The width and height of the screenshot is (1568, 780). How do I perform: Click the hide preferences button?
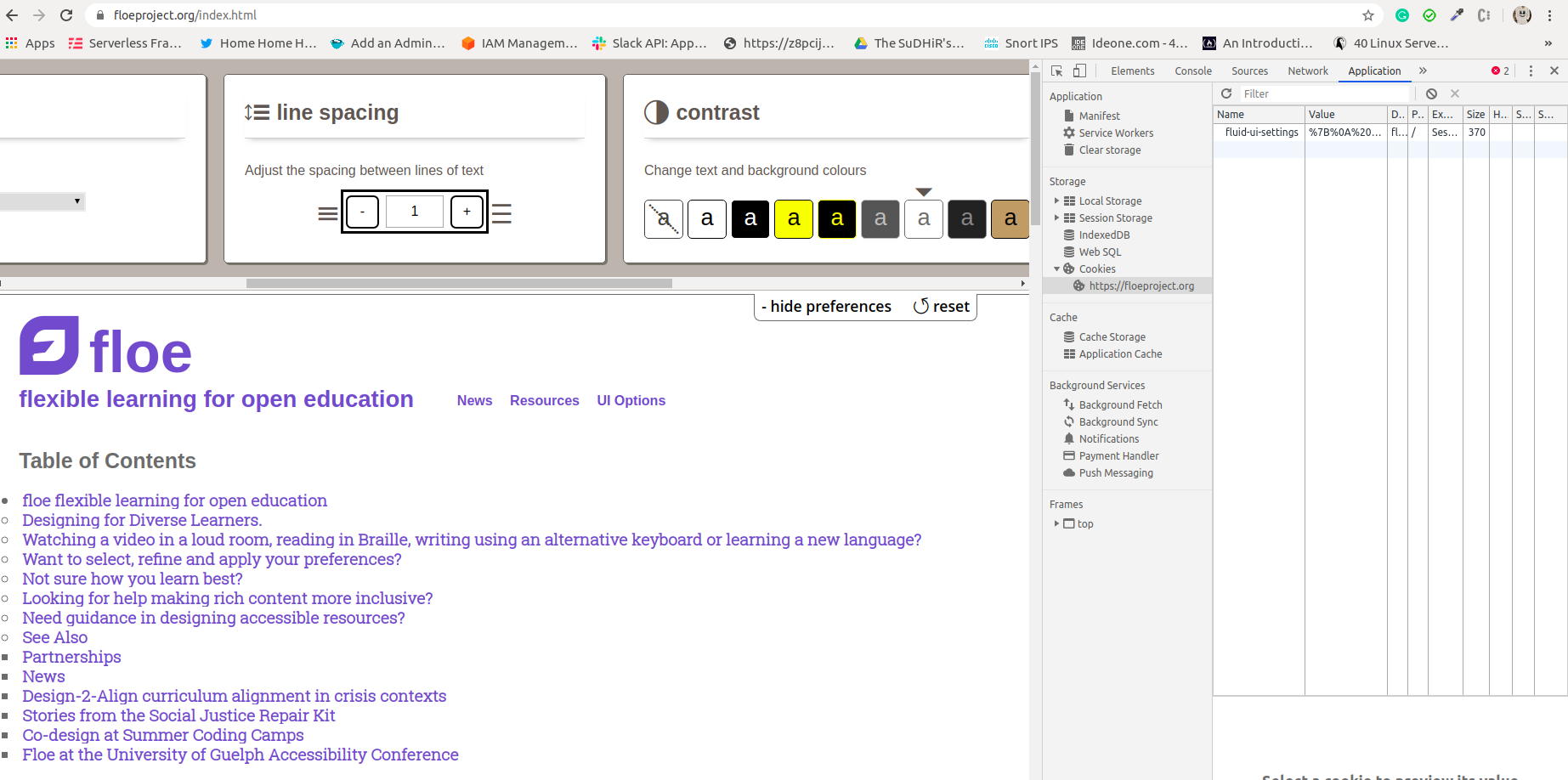coord(826,307)
